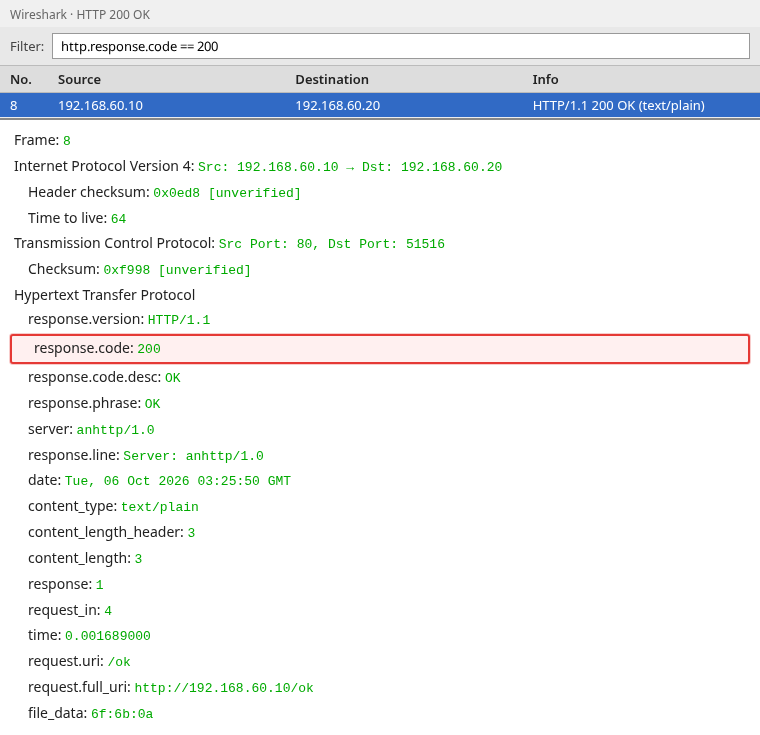The height and width of the screenshot is (735, 760).
Task: Select the content_length_header: 3 line
Action: (111, 532)
